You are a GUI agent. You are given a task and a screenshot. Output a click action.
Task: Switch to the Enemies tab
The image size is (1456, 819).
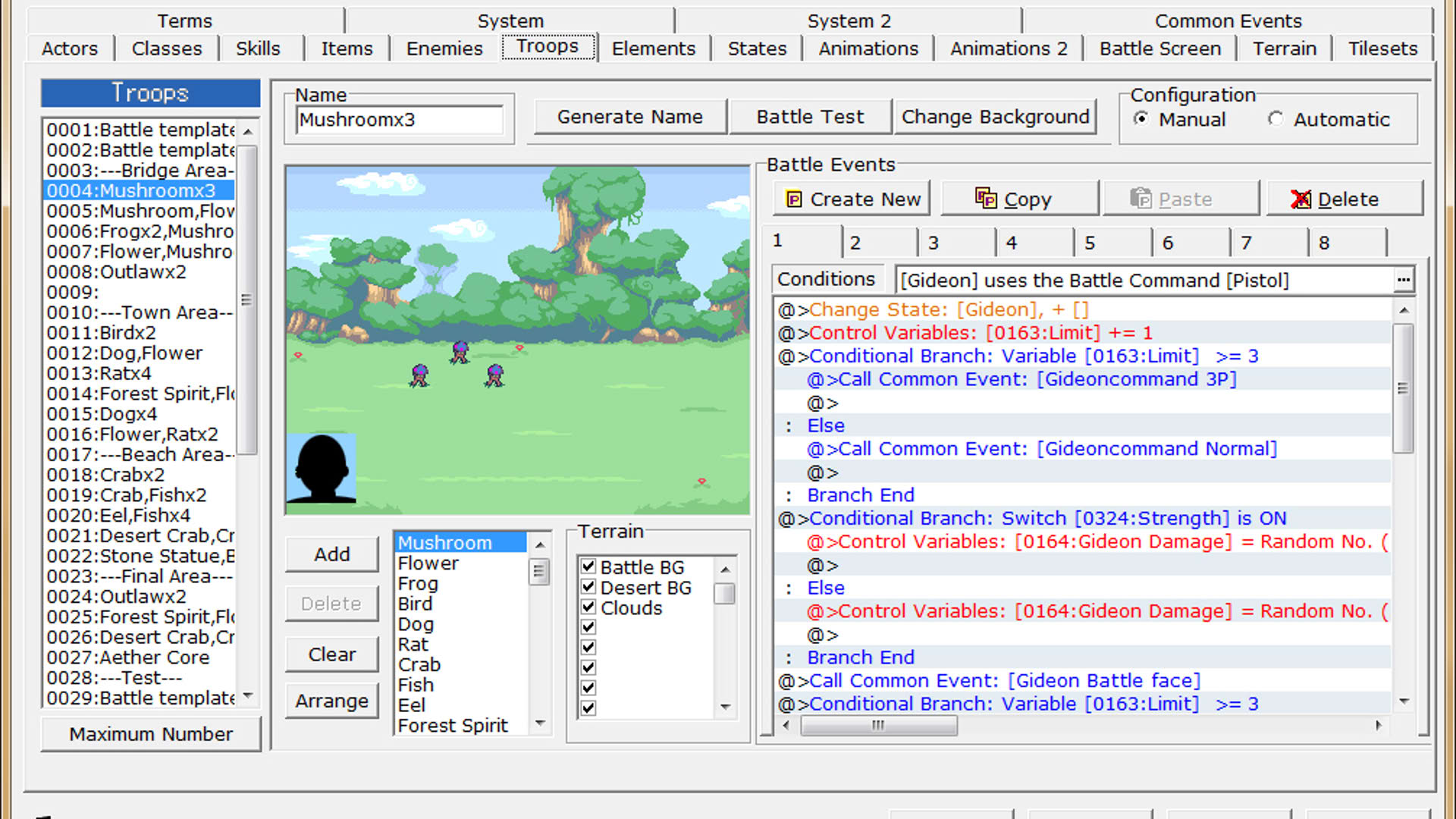coord(444,49)
